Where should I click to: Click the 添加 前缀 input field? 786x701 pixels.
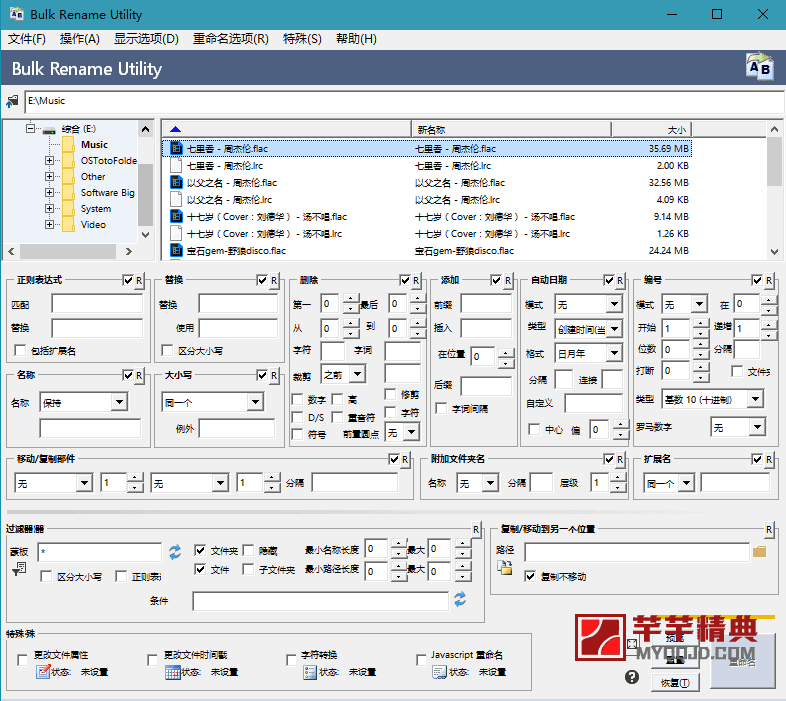pos(486,304)
